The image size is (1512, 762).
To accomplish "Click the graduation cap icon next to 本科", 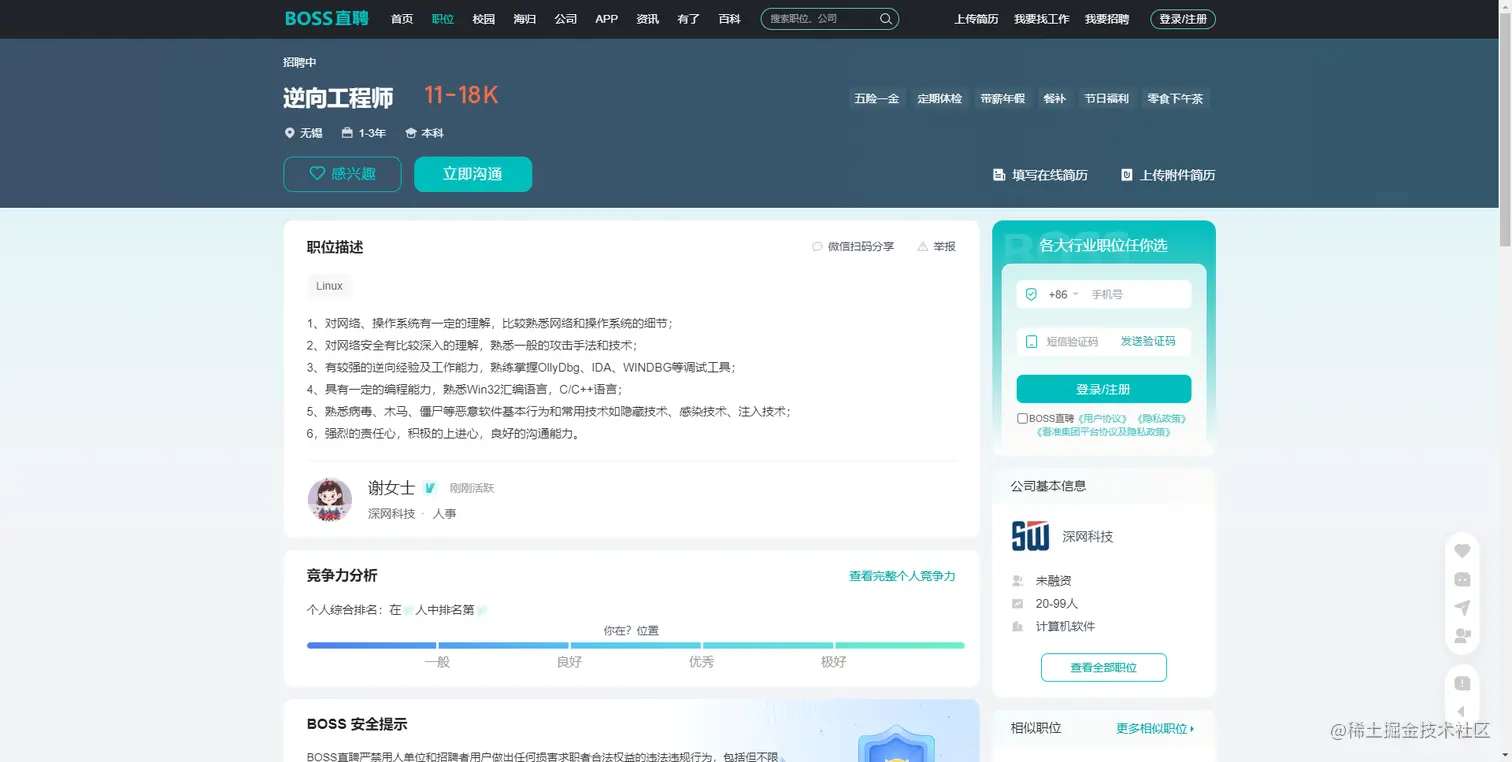I will pos(410,133).
